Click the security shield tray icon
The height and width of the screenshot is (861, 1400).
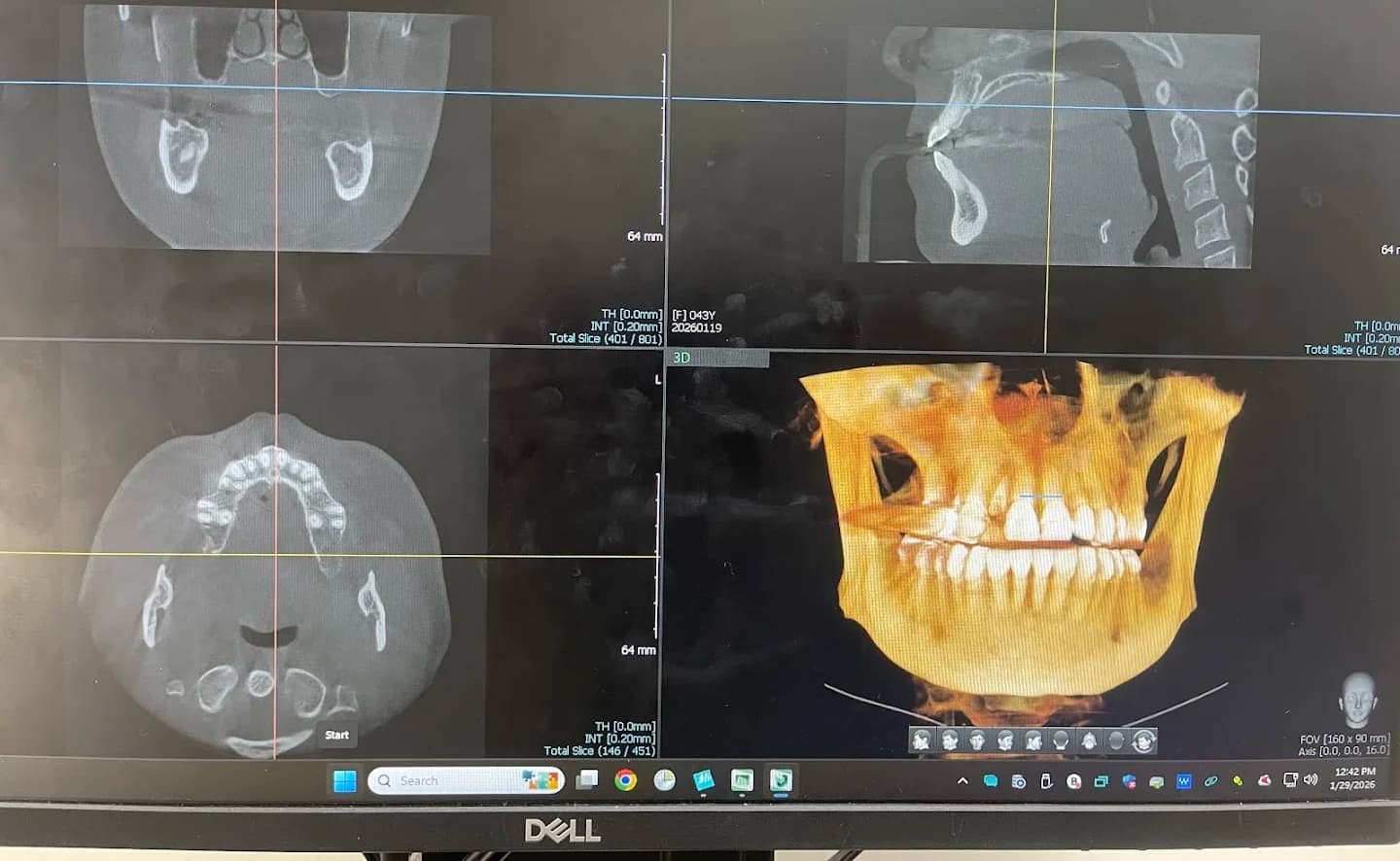(1129, 781)
